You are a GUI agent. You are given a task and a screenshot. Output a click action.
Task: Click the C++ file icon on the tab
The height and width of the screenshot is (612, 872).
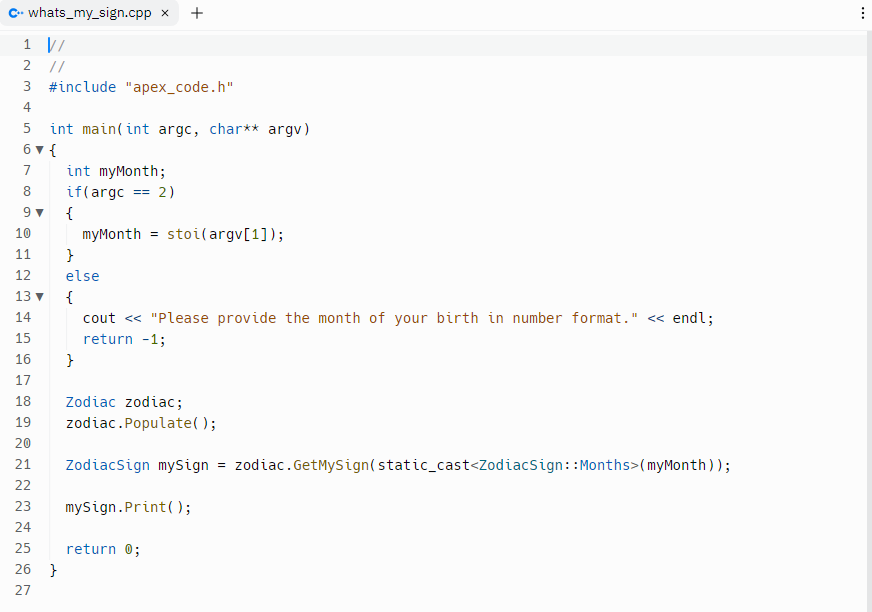tap(16, 13)
